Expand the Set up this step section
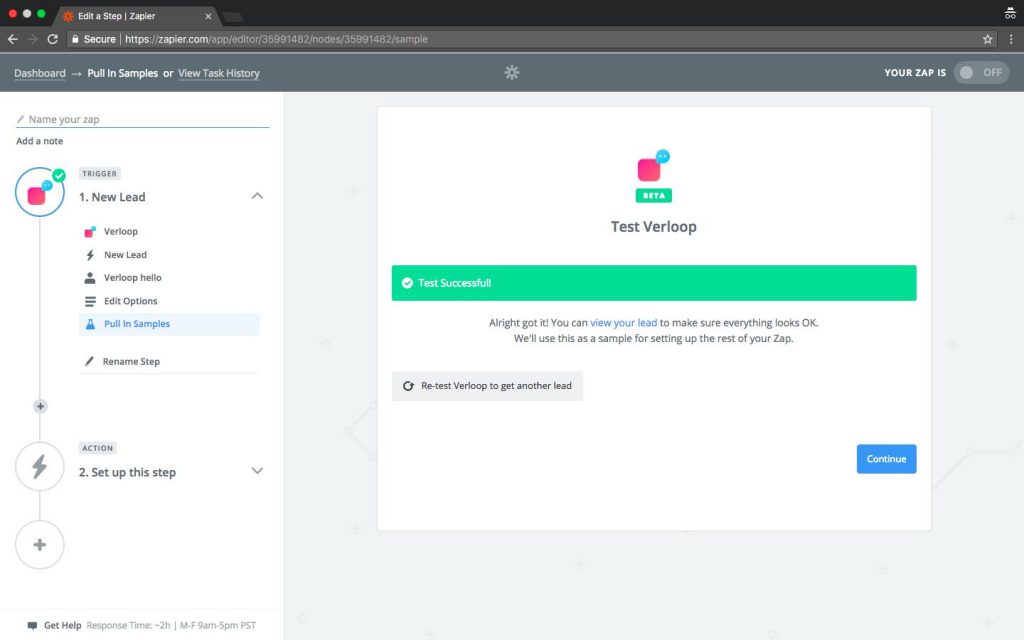The image size is (1024, 640). pyautogui.click(x=257, y=471)
